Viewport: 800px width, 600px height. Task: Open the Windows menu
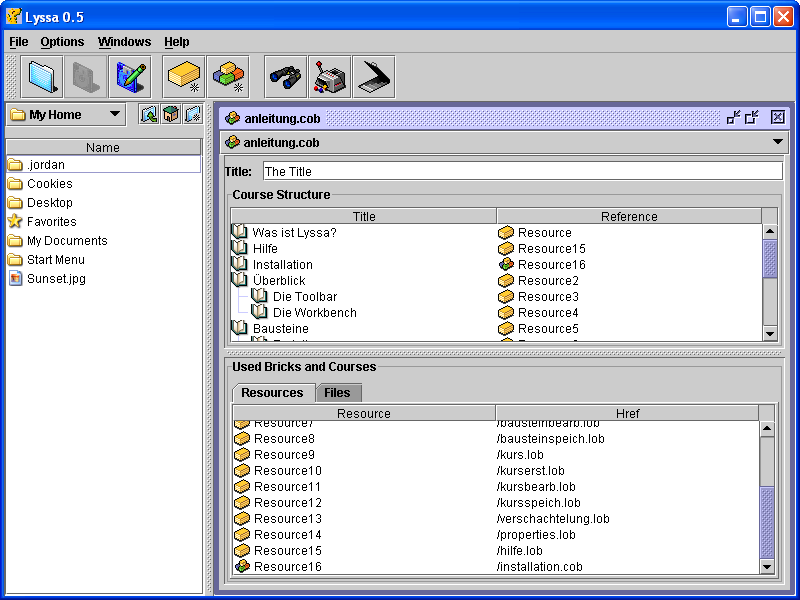[124, 42]
